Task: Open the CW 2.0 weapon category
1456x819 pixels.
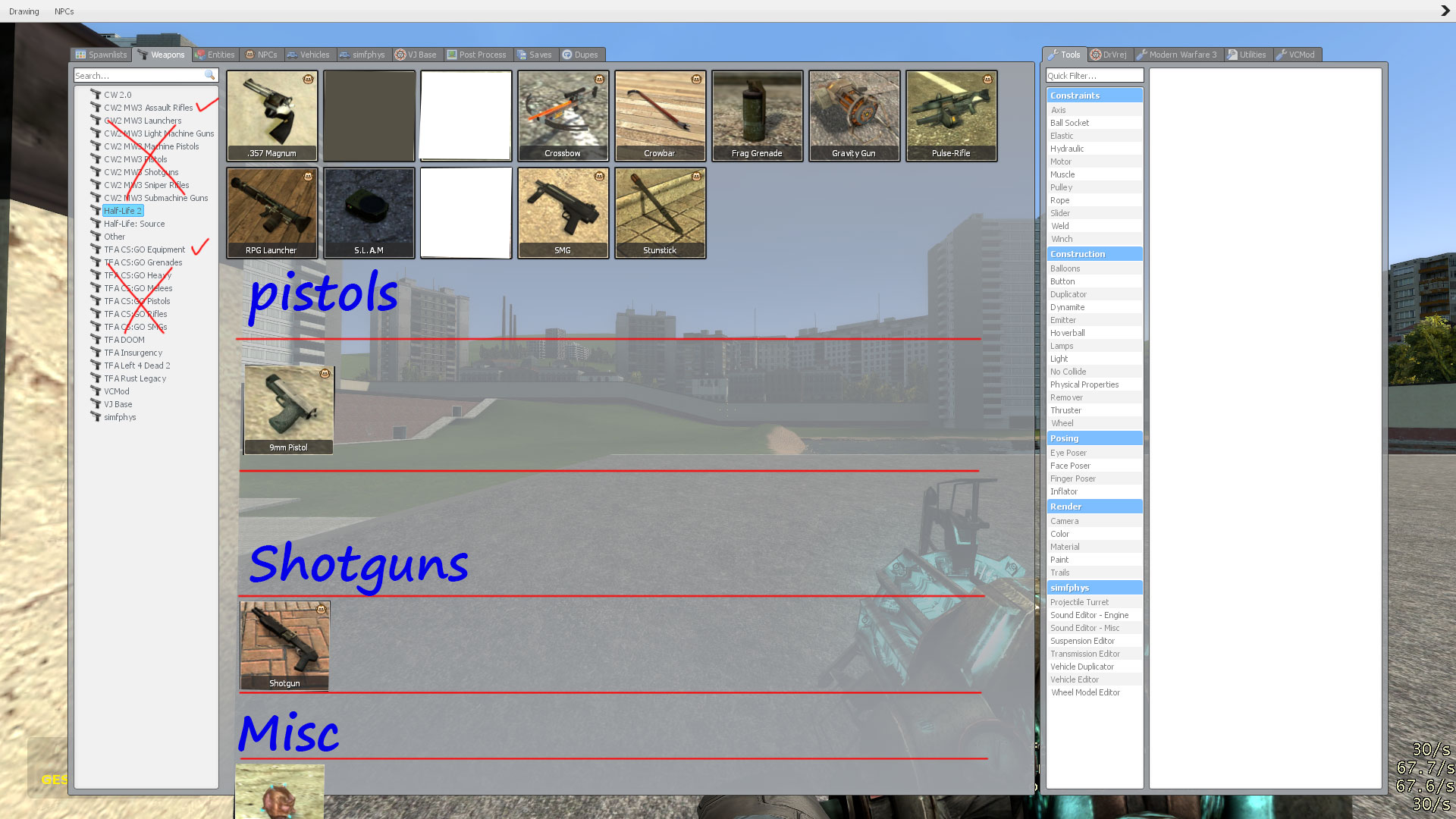Action: click(118, 95)
